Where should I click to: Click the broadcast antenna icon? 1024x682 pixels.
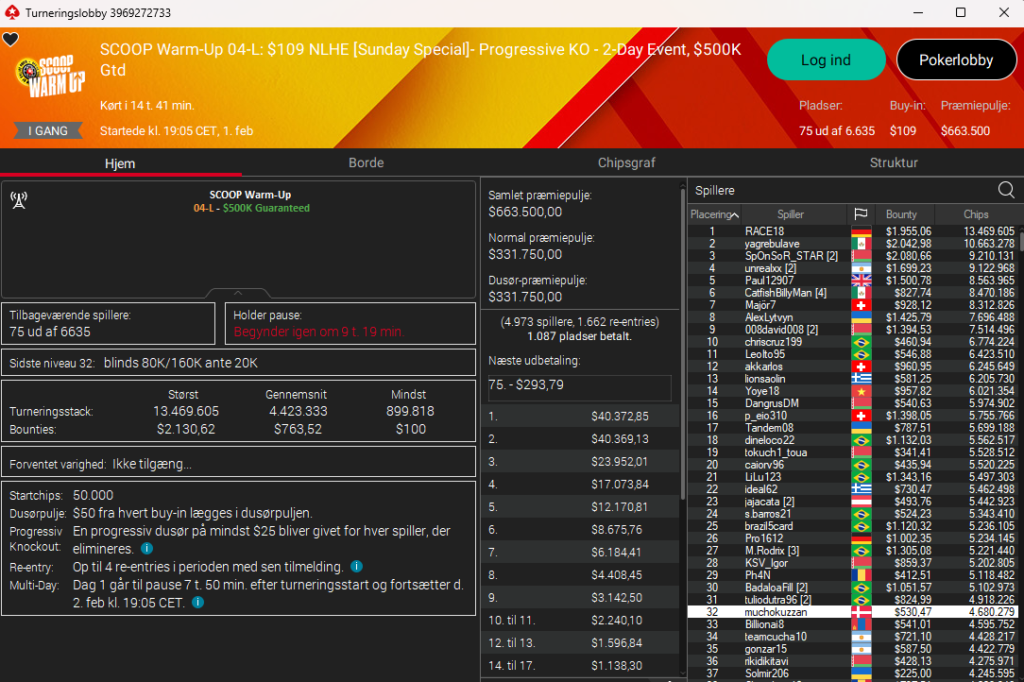pos(18,198)
